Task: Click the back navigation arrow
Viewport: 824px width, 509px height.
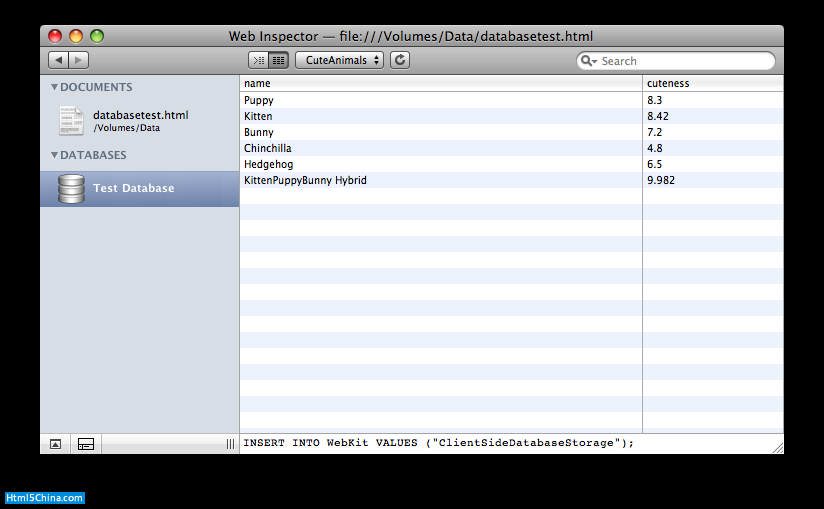Action: (x=58, y=61)
